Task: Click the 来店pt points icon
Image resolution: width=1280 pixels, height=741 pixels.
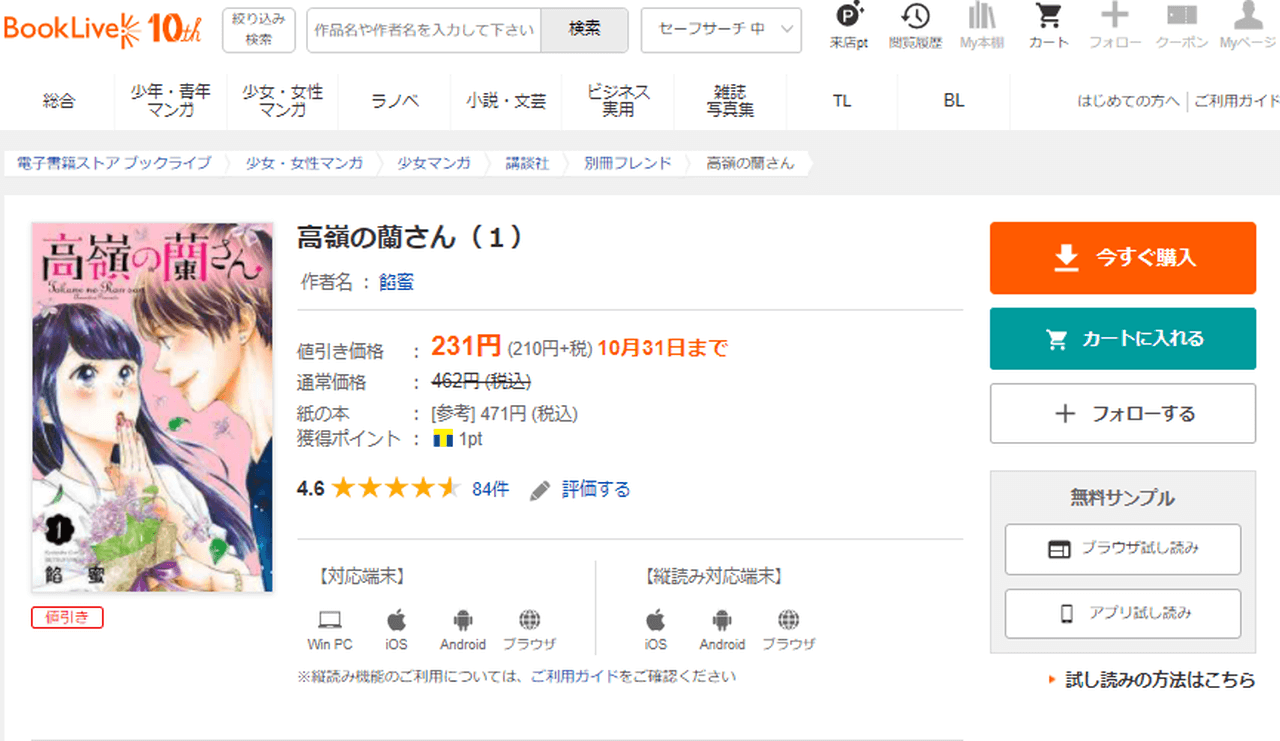Action: (849, 25)
